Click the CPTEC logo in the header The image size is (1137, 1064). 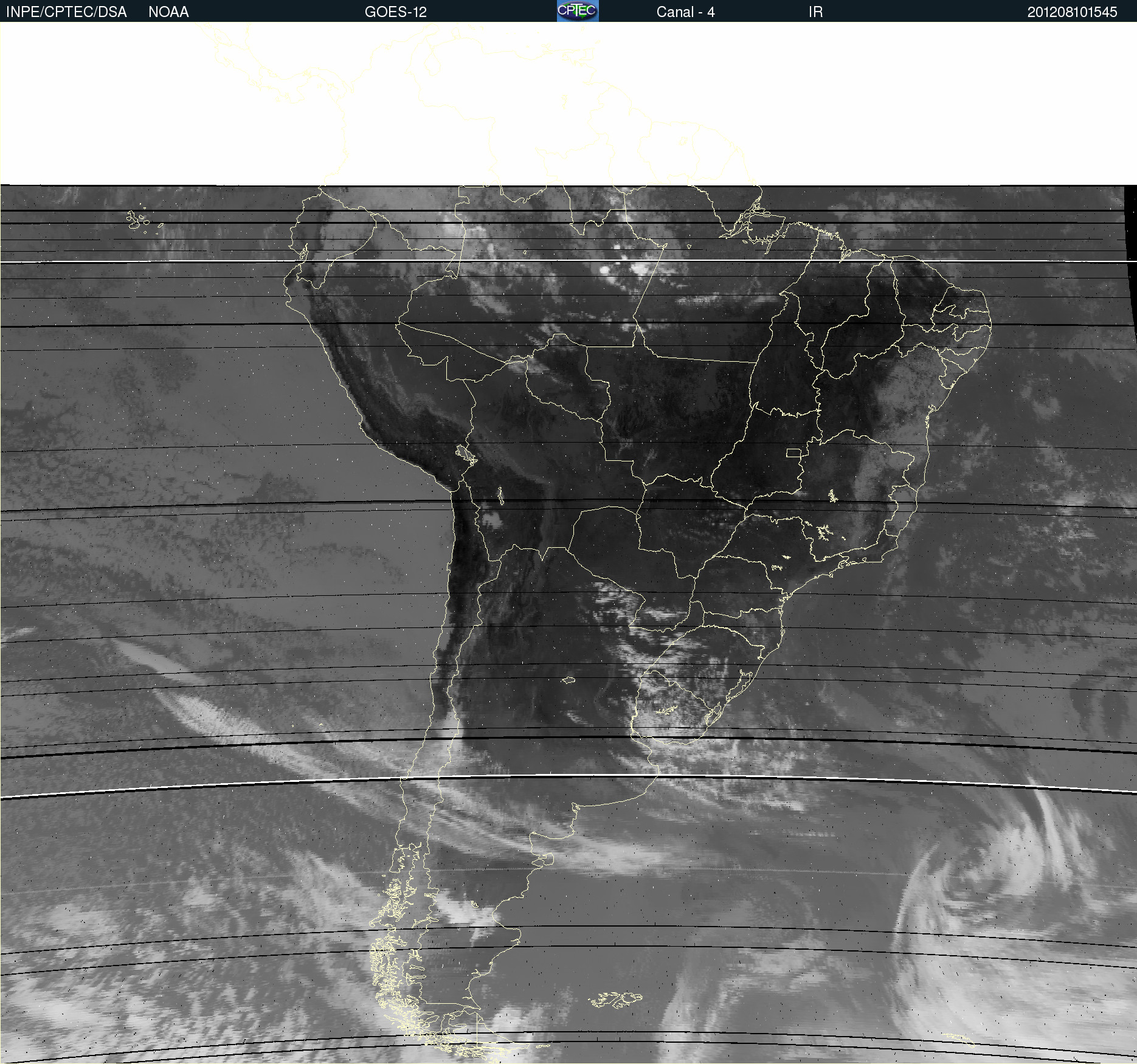[x=578, y=11]
